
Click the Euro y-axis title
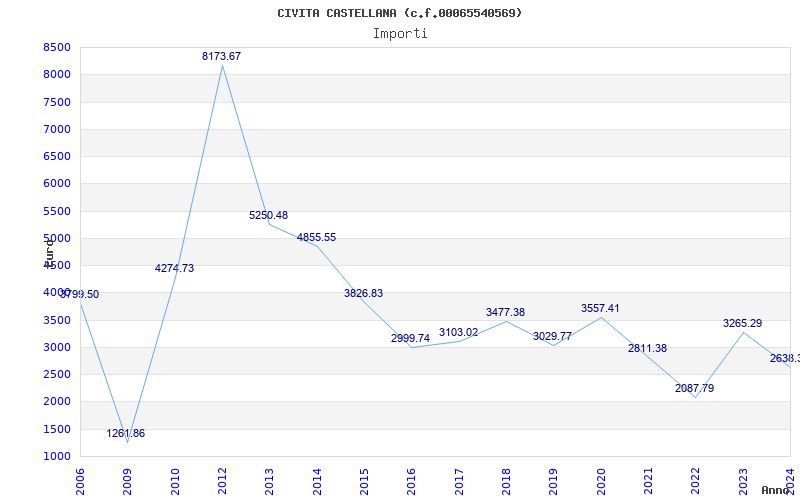point(49,253)
